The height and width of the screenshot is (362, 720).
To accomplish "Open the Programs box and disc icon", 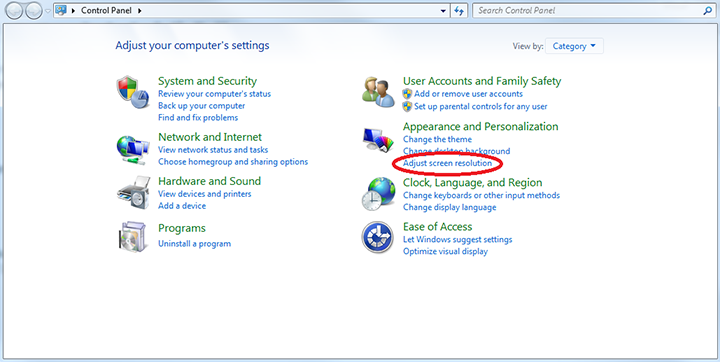I will click(x=133, y=237).
